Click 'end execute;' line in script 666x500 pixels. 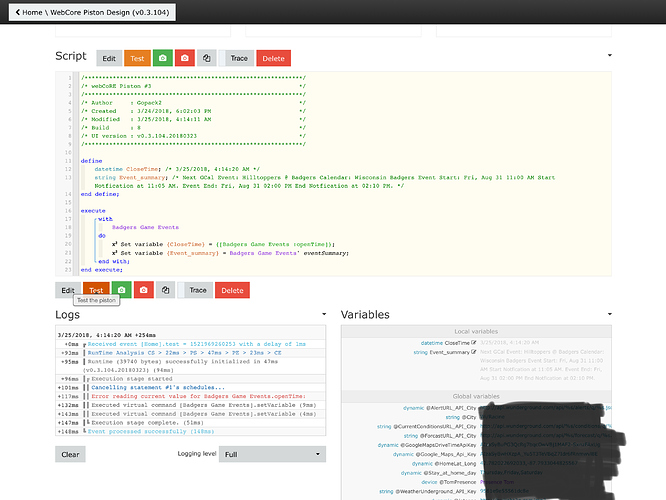[x=102, y=270]
